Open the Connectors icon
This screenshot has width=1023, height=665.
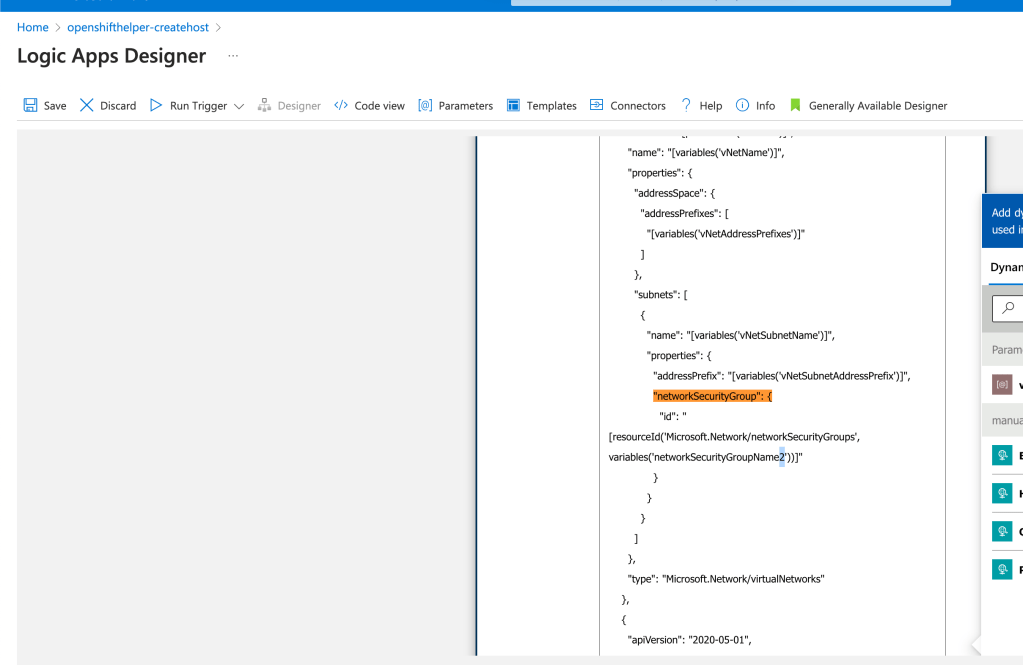click(x=596, y=105)
